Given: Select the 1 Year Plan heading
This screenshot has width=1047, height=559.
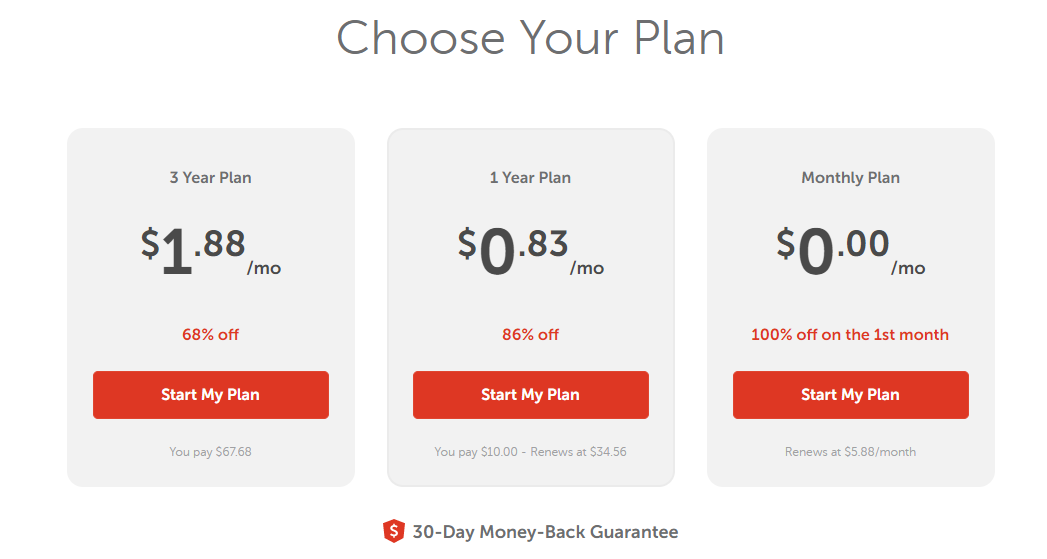Looking at the screenshot, I should click(x=530, y=178).
